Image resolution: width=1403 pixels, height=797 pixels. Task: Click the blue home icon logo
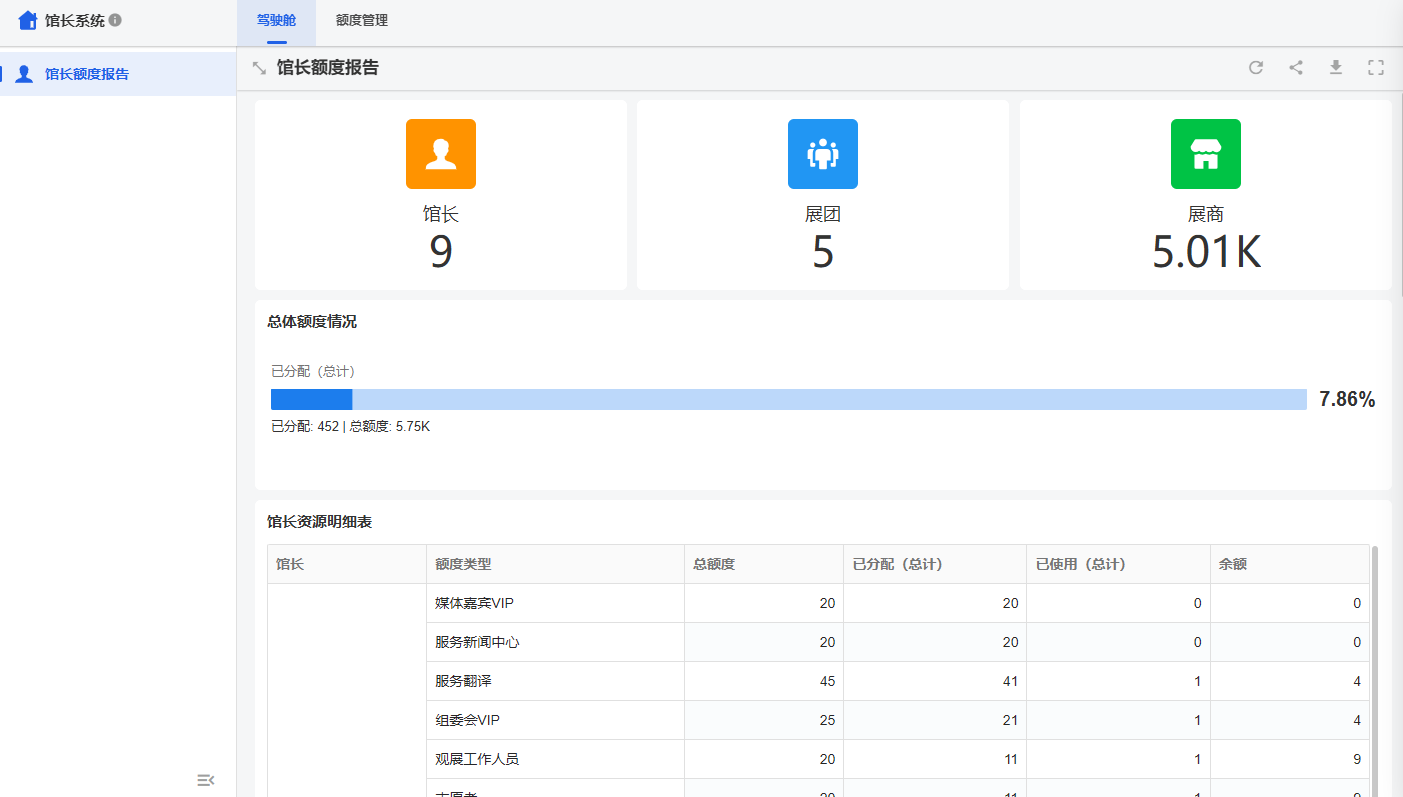pos(28,20)
